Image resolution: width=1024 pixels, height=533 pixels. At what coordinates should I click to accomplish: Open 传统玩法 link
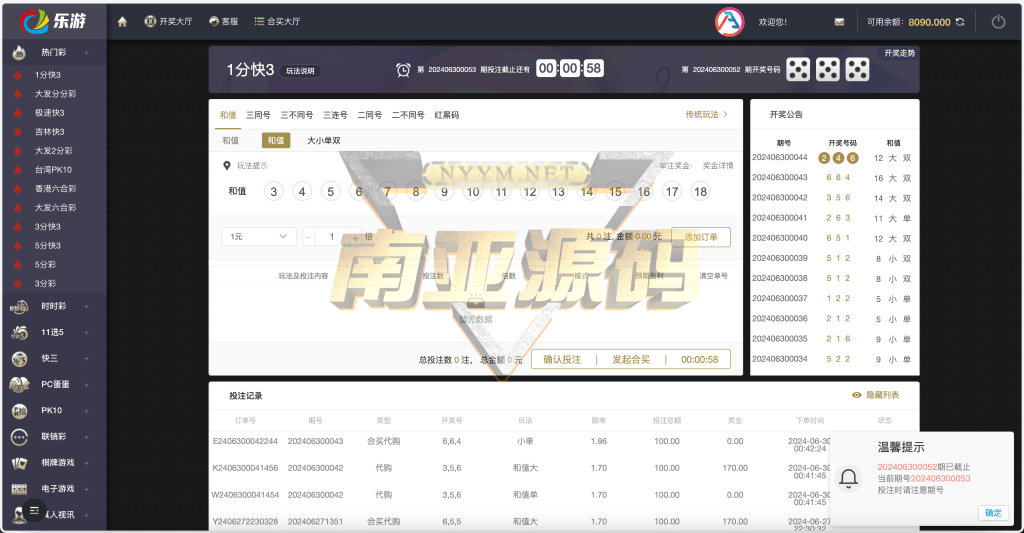(x=706, y=115)
